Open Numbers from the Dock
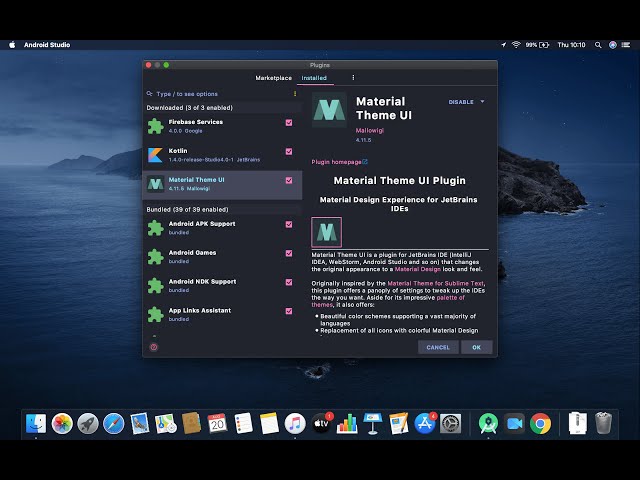This screenshot has width=640, height=480. tap(347, 423)
